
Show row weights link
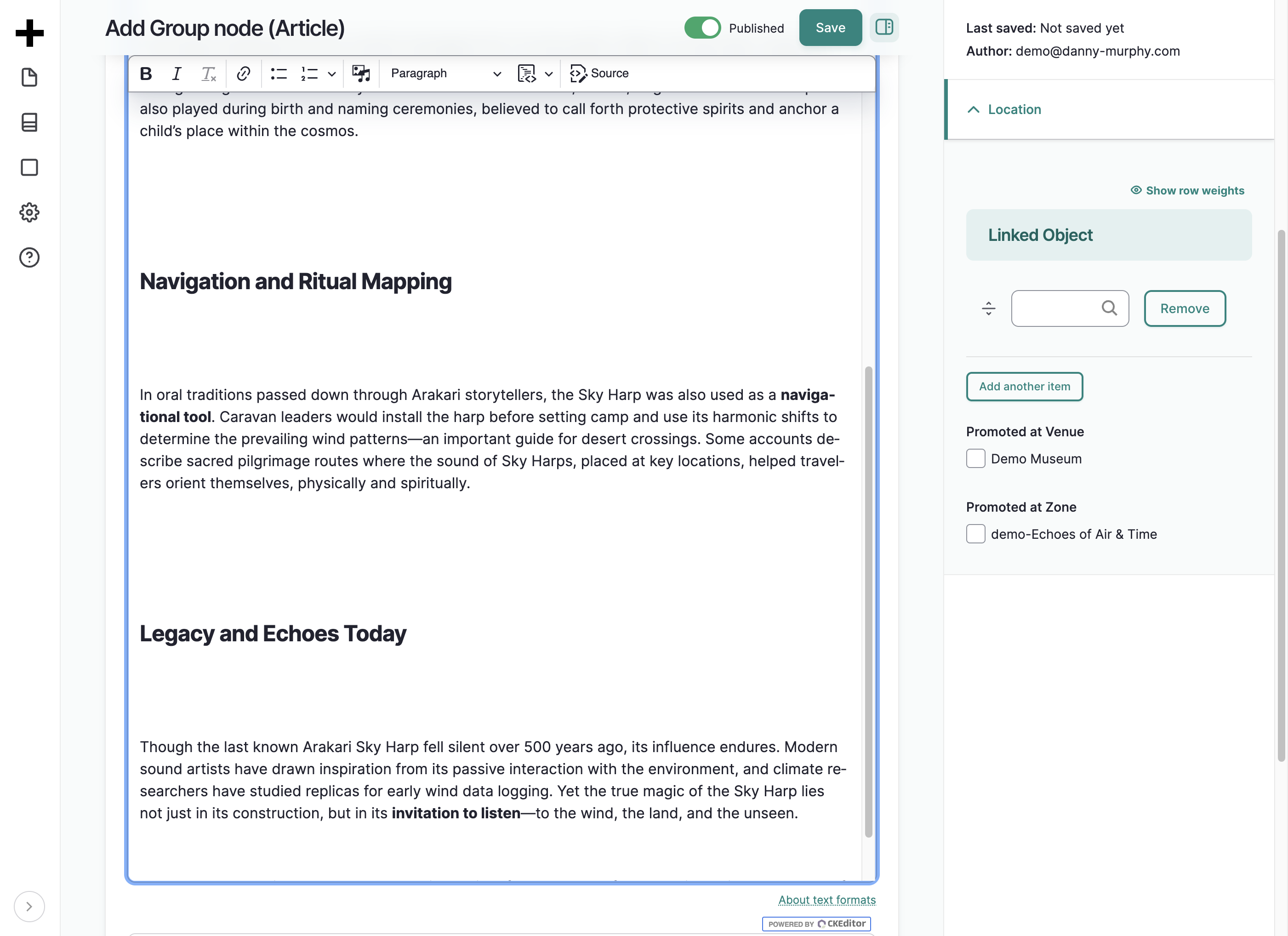1187,191
